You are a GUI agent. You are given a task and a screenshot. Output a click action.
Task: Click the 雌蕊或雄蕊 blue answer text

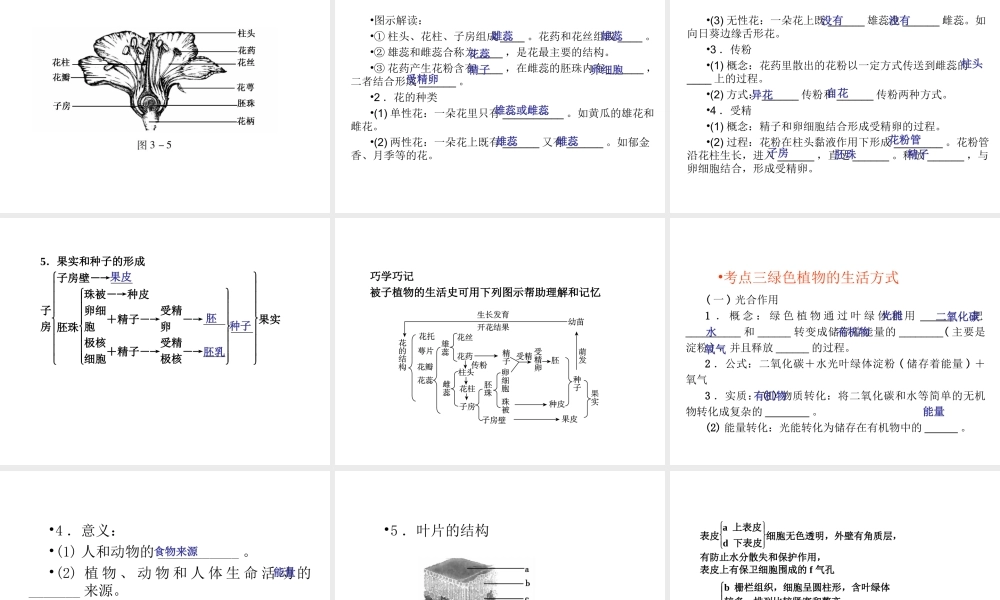click(x=522, y=110)
